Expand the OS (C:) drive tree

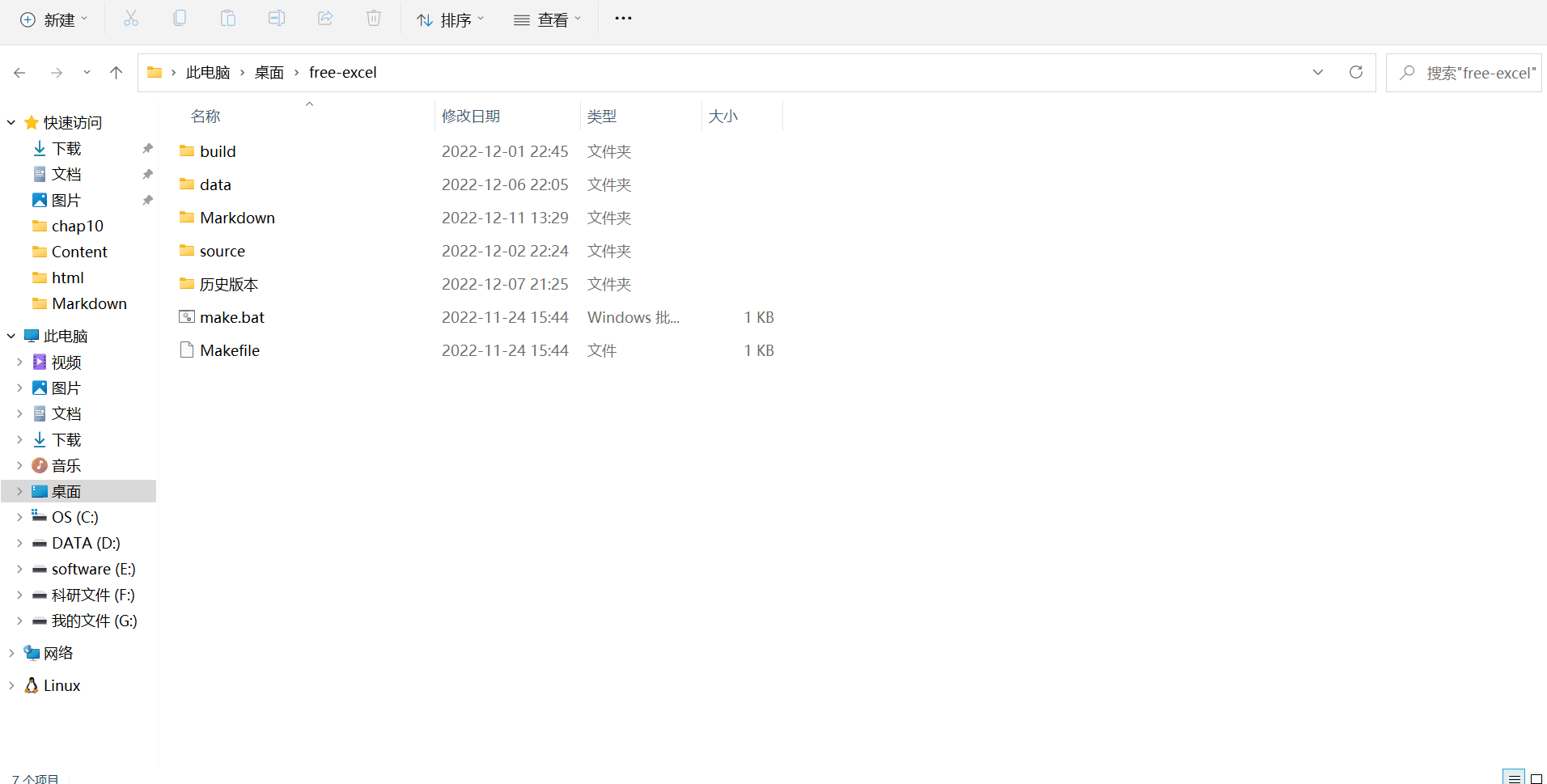pyautogui.click(x=19, y=517)
